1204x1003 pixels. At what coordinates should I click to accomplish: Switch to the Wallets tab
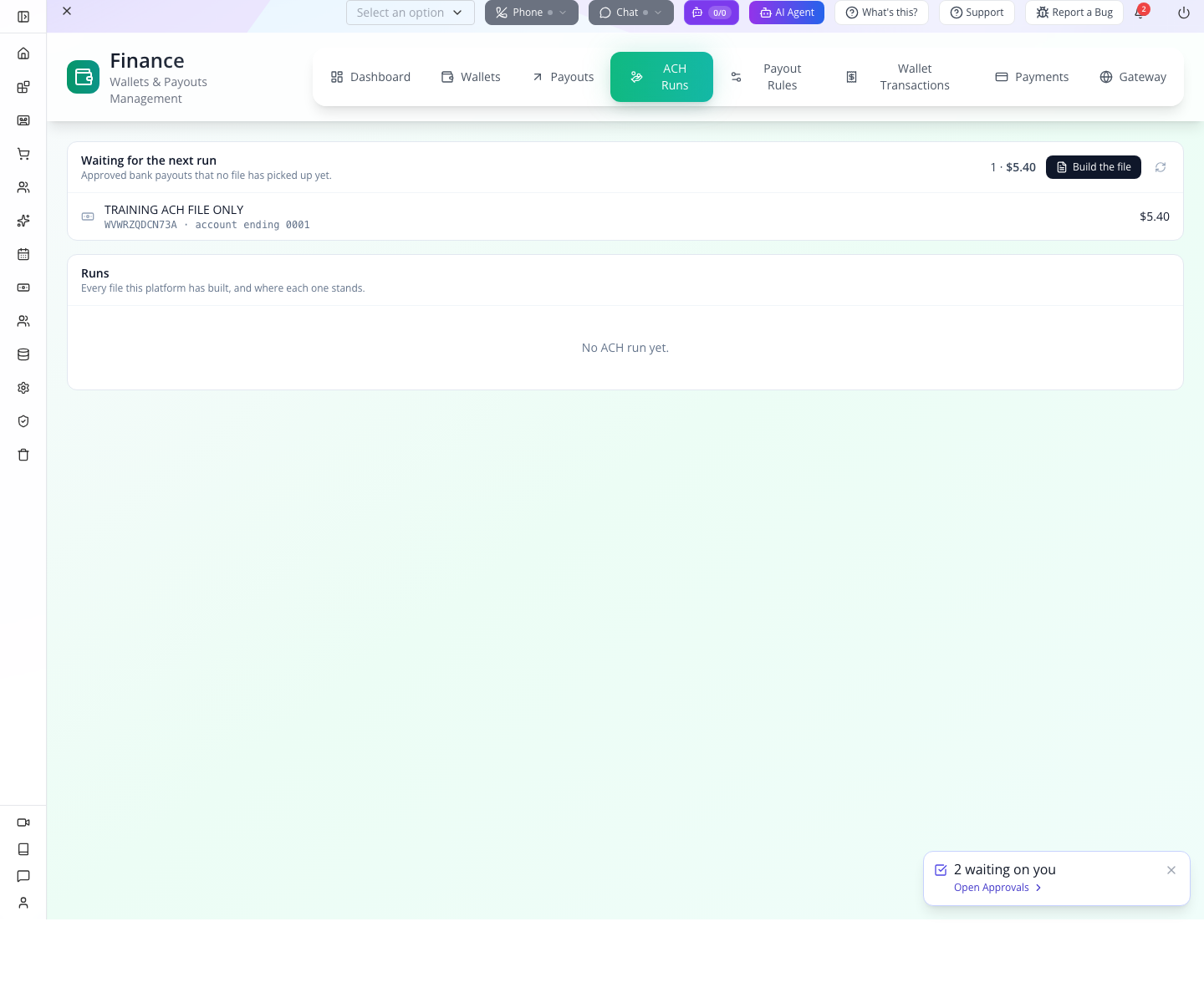(471, 77)
